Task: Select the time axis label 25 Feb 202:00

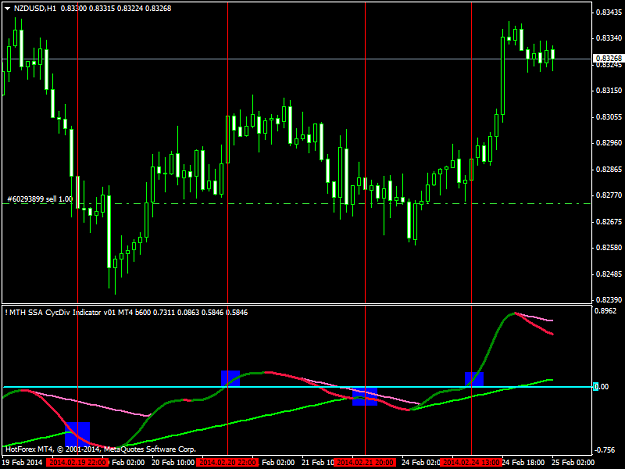Action: [x=573, y=462]
